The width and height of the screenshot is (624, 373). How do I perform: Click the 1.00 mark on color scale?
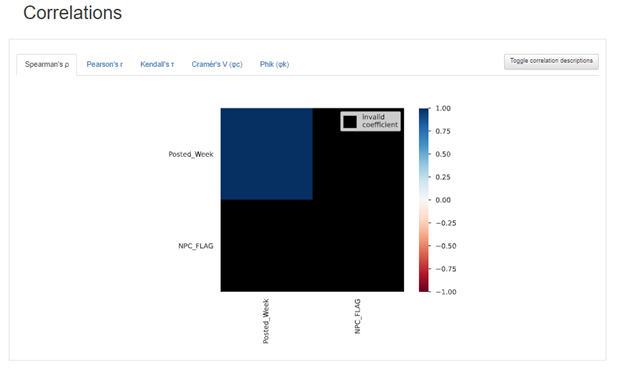tap(443, 108)
